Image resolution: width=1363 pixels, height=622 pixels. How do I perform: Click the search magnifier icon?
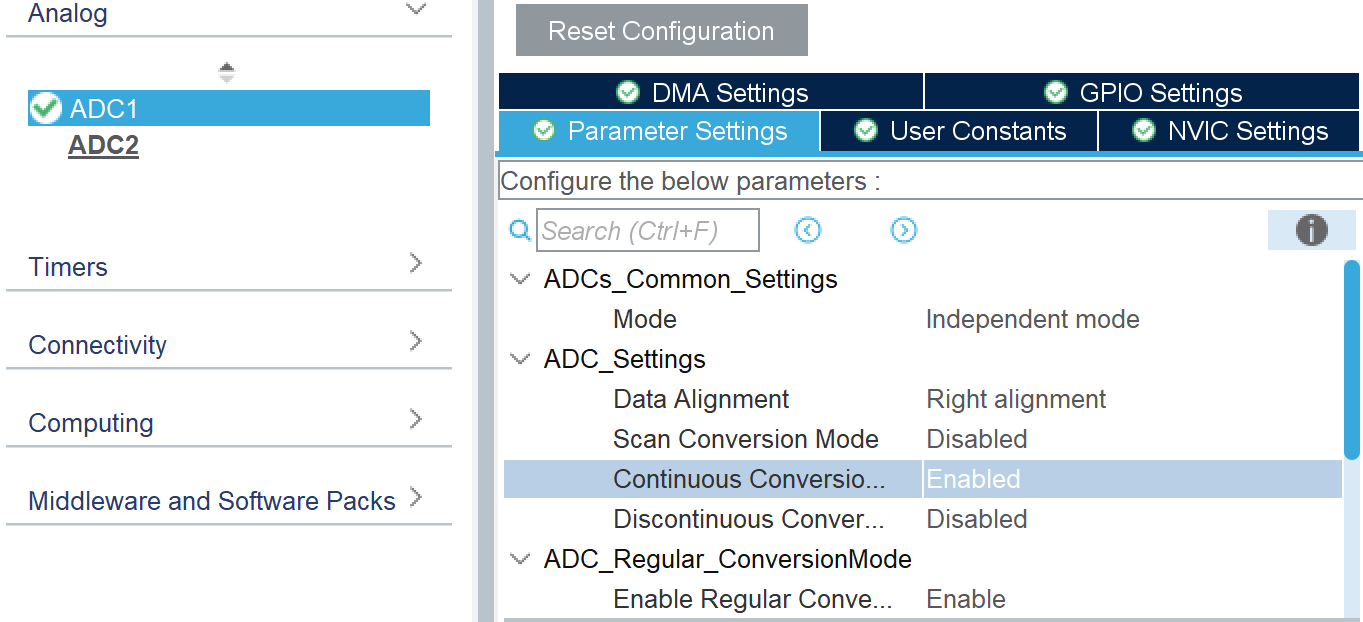point(520,231)
